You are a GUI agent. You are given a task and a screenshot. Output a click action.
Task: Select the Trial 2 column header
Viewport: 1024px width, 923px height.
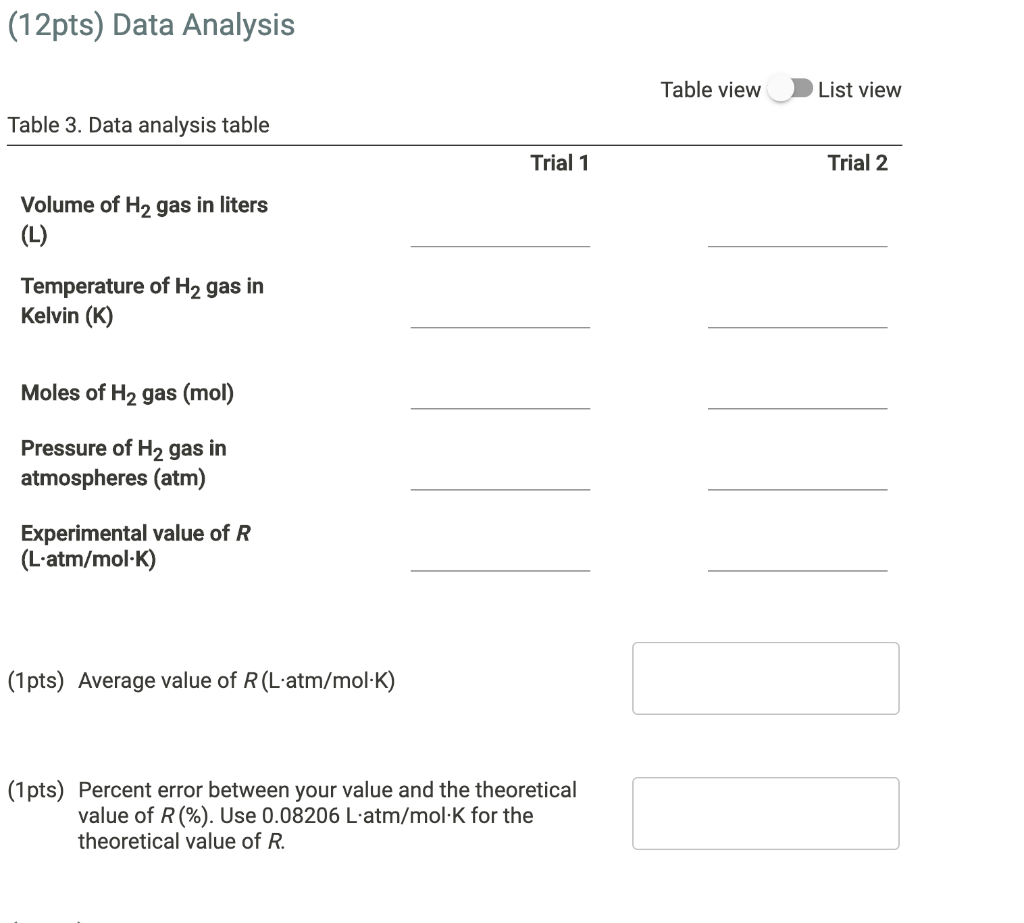tap(858, 163)
